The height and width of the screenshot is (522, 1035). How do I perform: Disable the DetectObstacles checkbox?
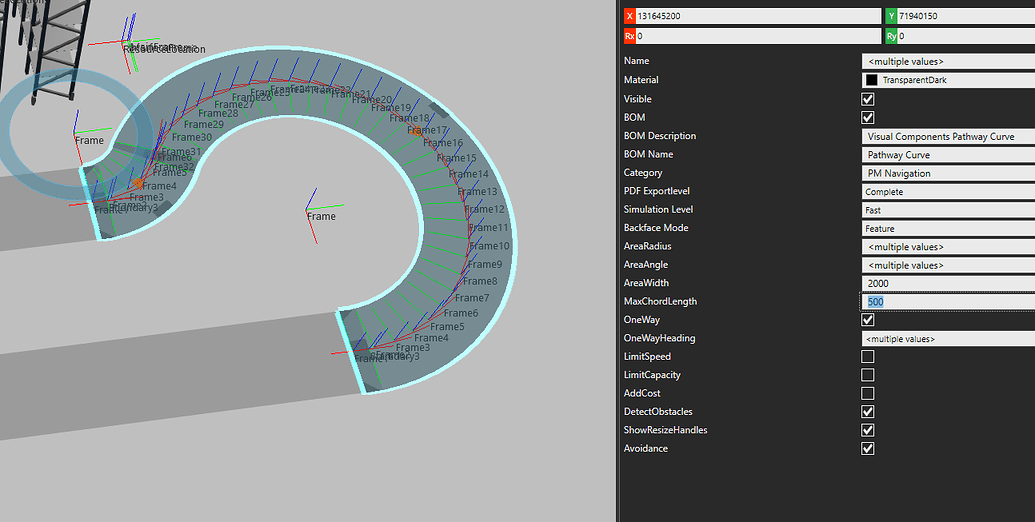point(868,412)
